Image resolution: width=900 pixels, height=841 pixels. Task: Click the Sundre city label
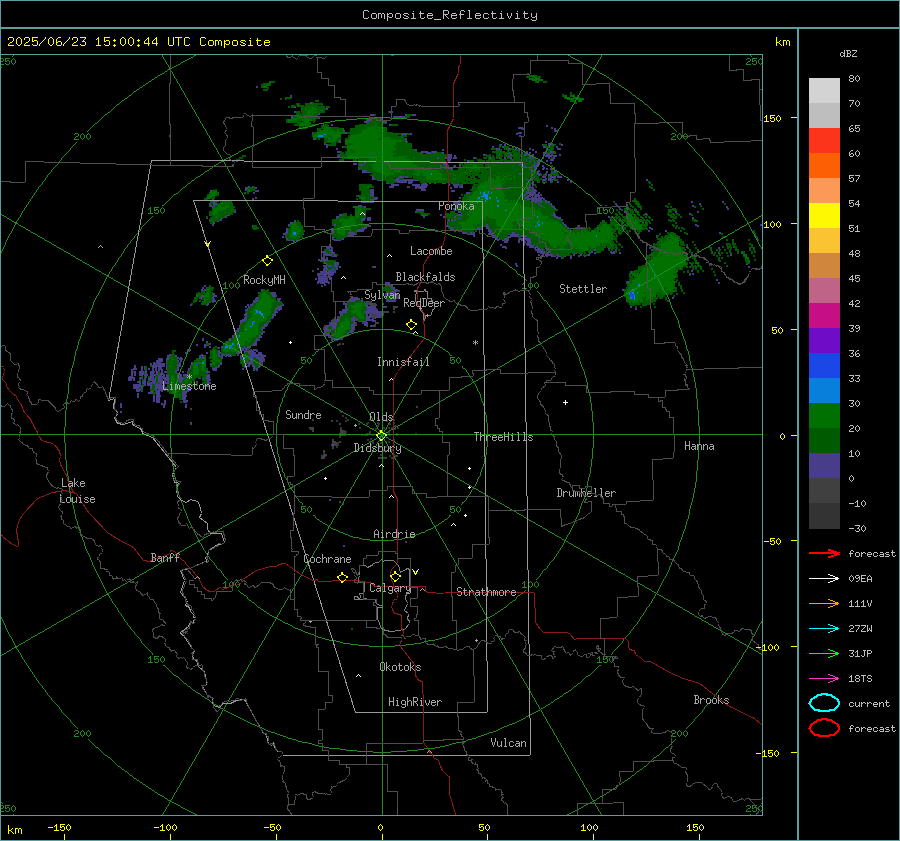(303, 414)
